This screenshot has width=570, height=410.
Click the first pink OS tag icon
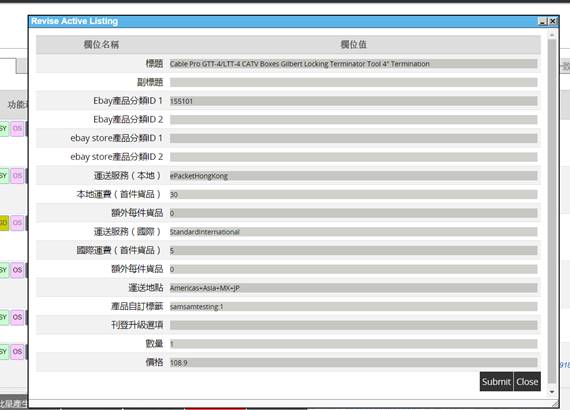(x=17, y=128)
